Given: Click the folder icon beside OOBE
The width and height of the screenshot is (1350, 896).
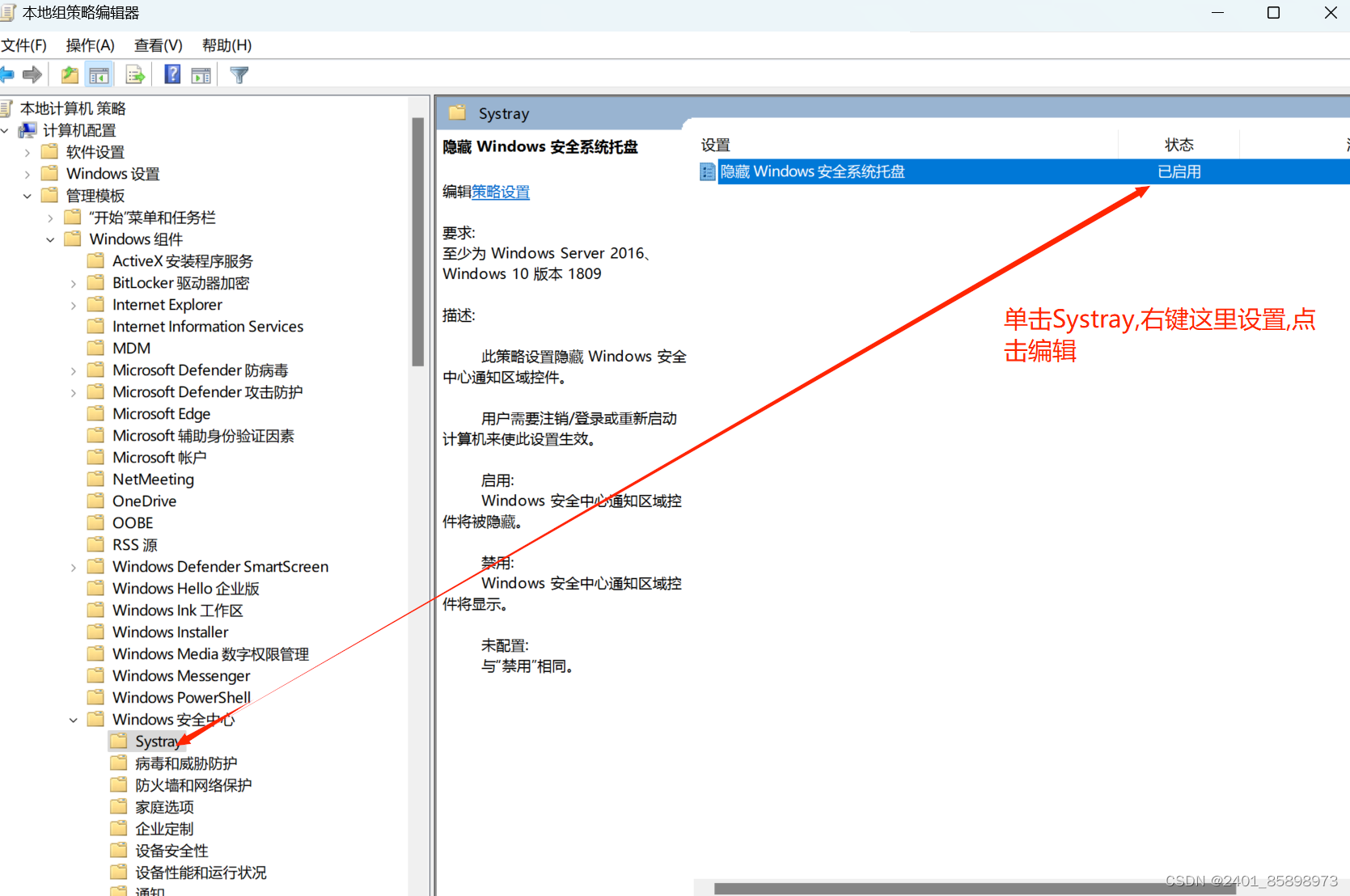Looking at the screenshot, I should click(96, 522).
